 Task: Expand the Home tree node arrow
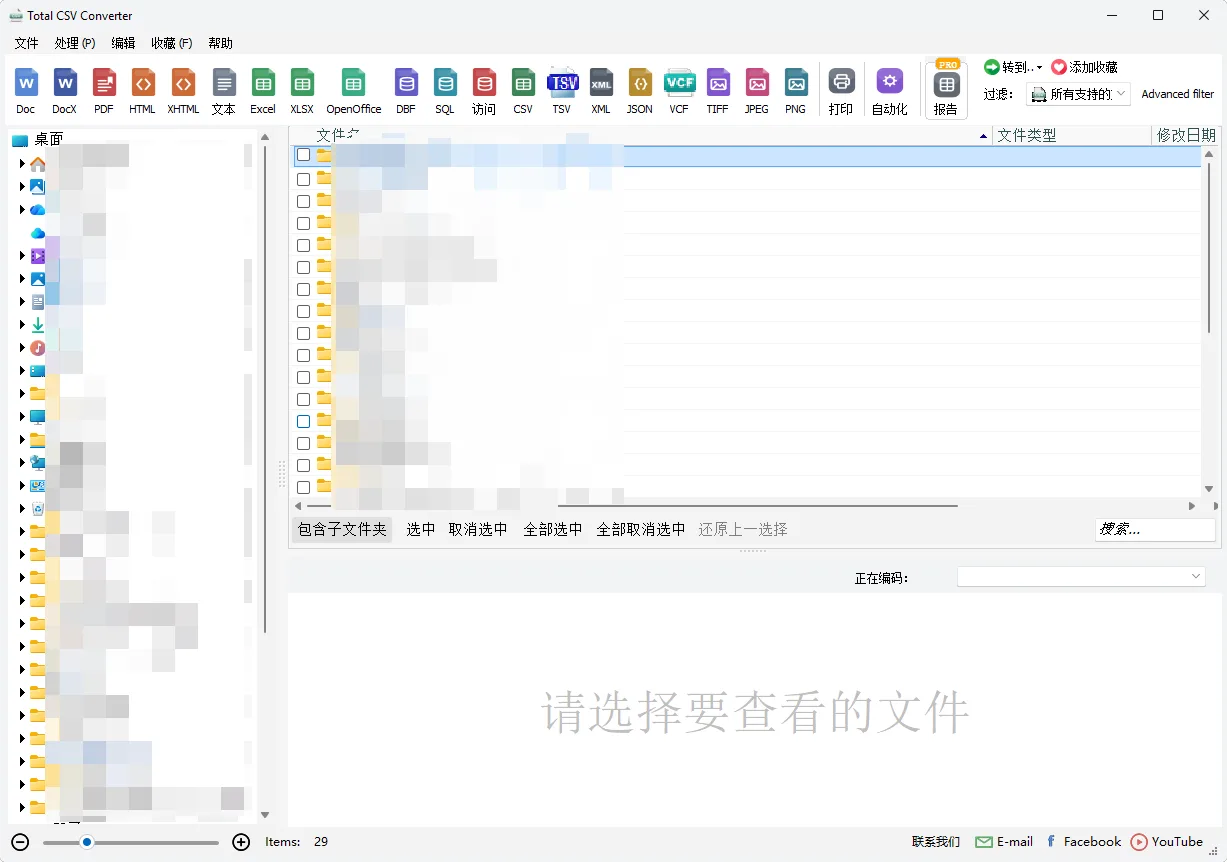[22, 163]
